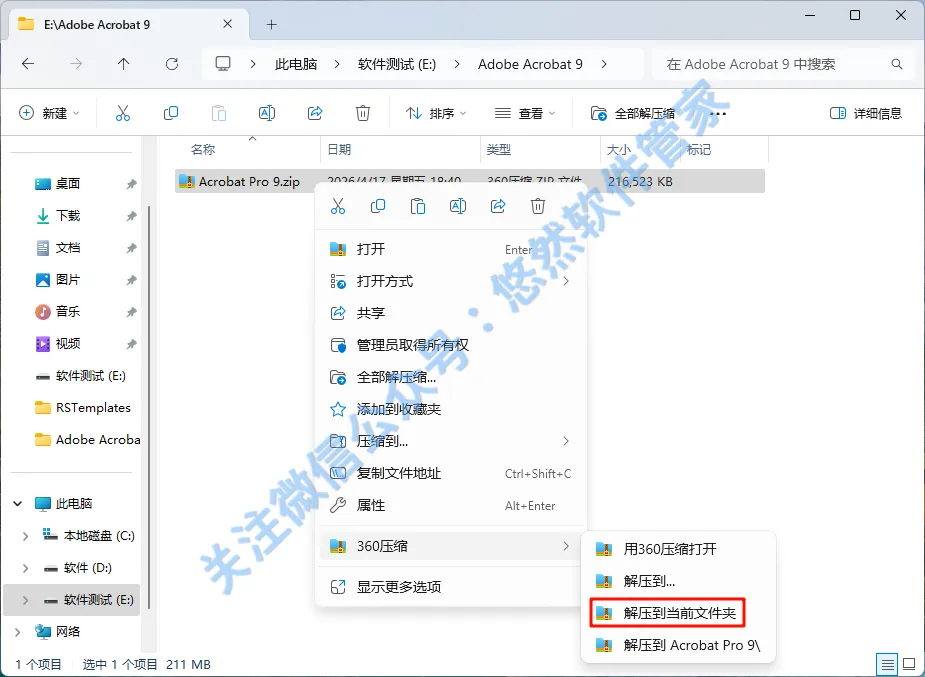The image size is (925, 677).
Task: Click the computer icon in address bar
Action: (x=222, y=64)
